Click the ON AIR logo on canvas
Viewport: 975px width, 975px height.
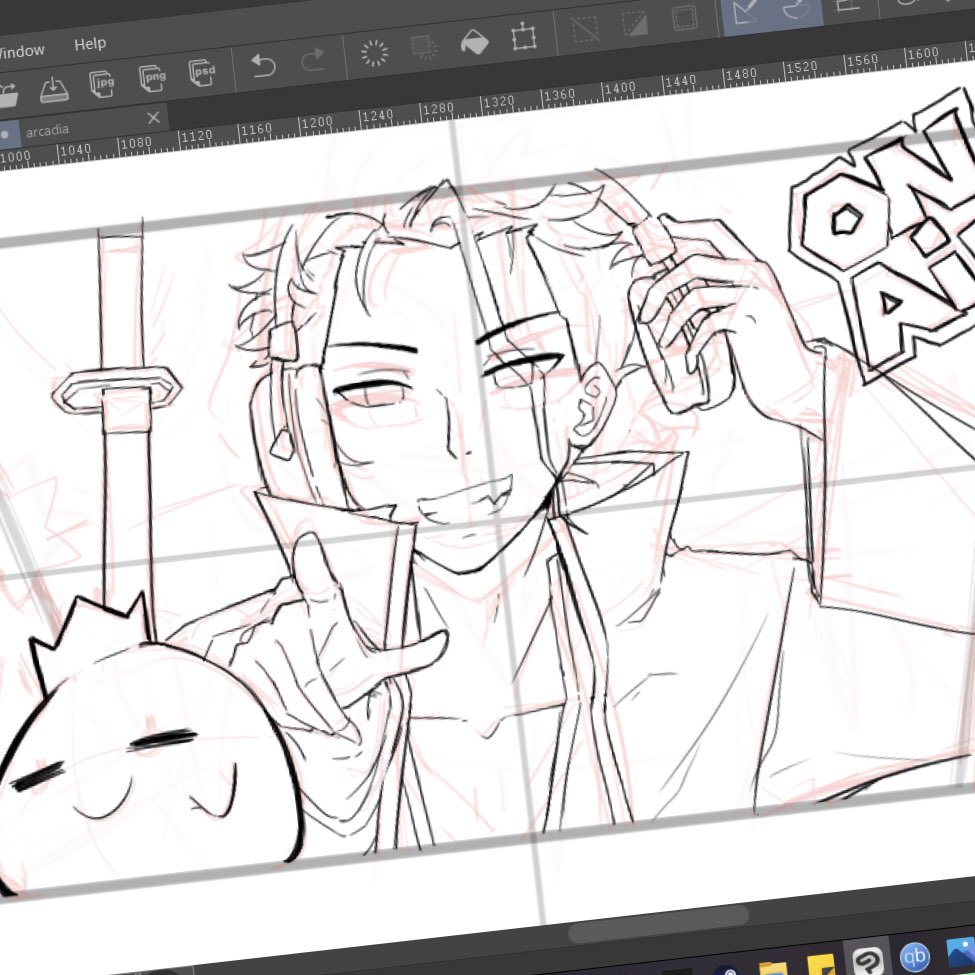(x=883, y=236)
